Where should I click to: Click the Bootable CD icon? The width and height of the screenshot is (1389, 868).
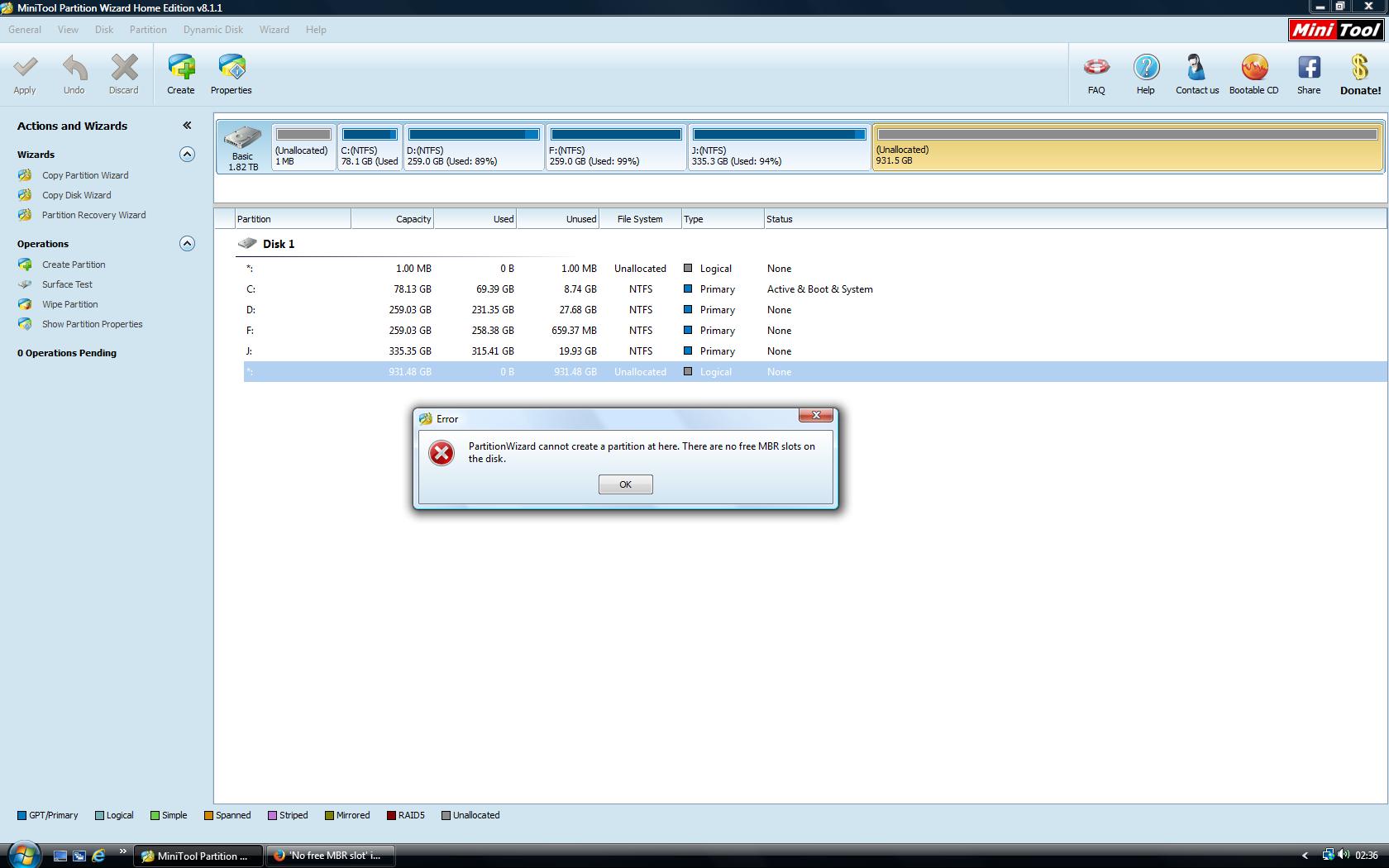click(x=1254, y=67)
